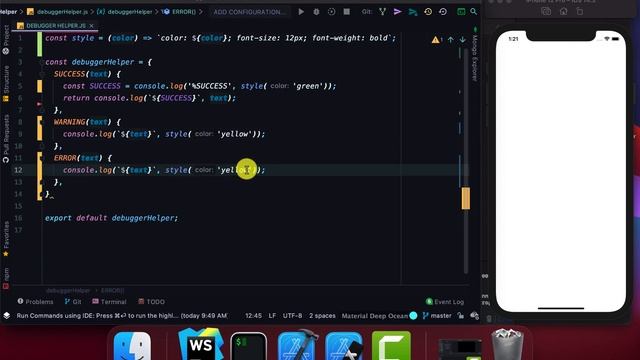Tap the iPhone home indicator bar

click(x=561, y=308)
